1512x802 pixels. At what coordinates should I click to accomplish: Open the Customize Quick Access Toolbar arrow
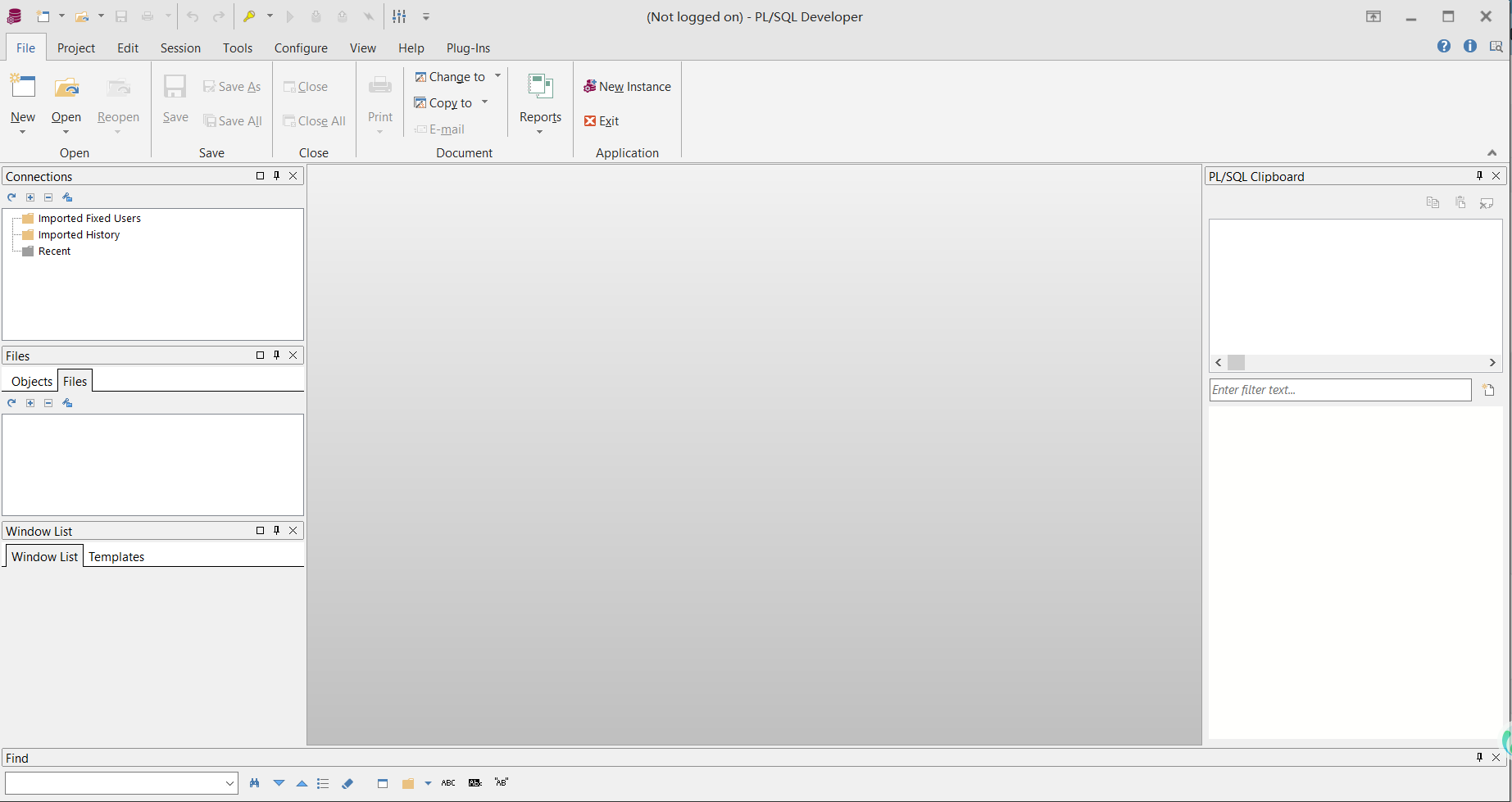426,16
